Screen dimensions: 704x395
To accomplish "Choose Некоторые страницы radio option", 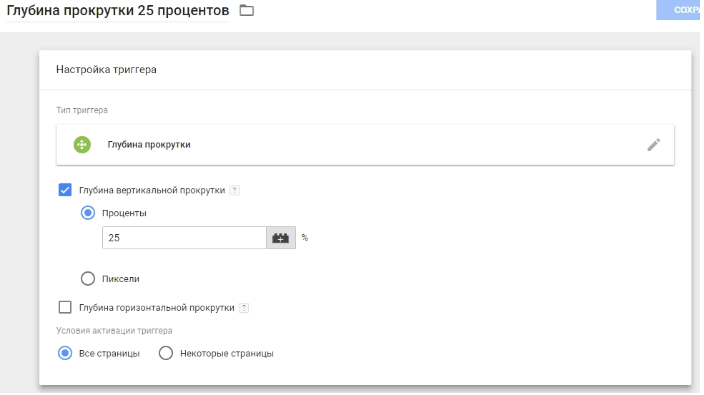I will pos(166,353).
